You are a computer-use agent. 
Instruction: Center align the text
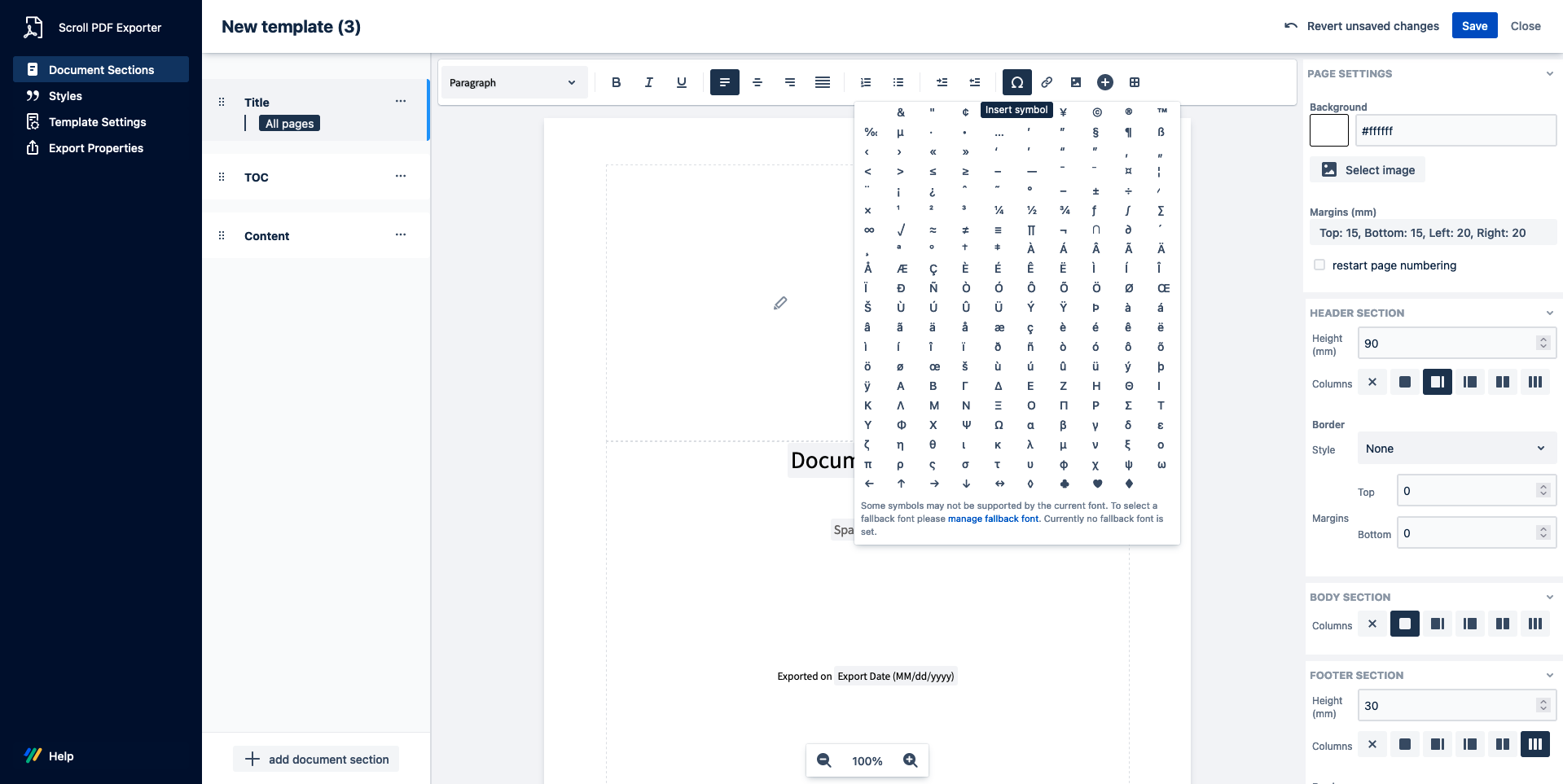pos(757,82)
